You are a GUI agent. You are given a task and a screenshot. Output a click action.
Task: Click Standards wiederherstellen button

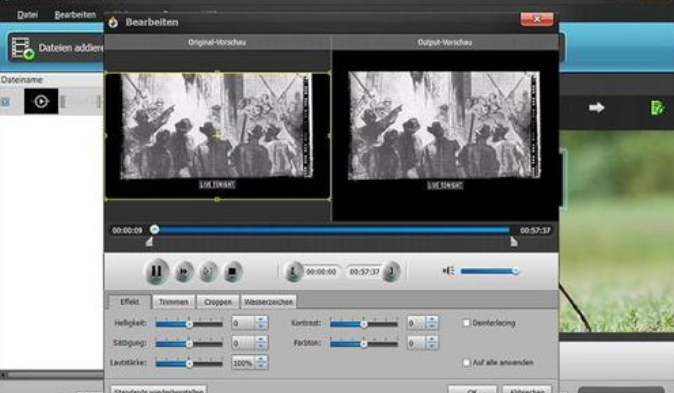pos(159,390)
